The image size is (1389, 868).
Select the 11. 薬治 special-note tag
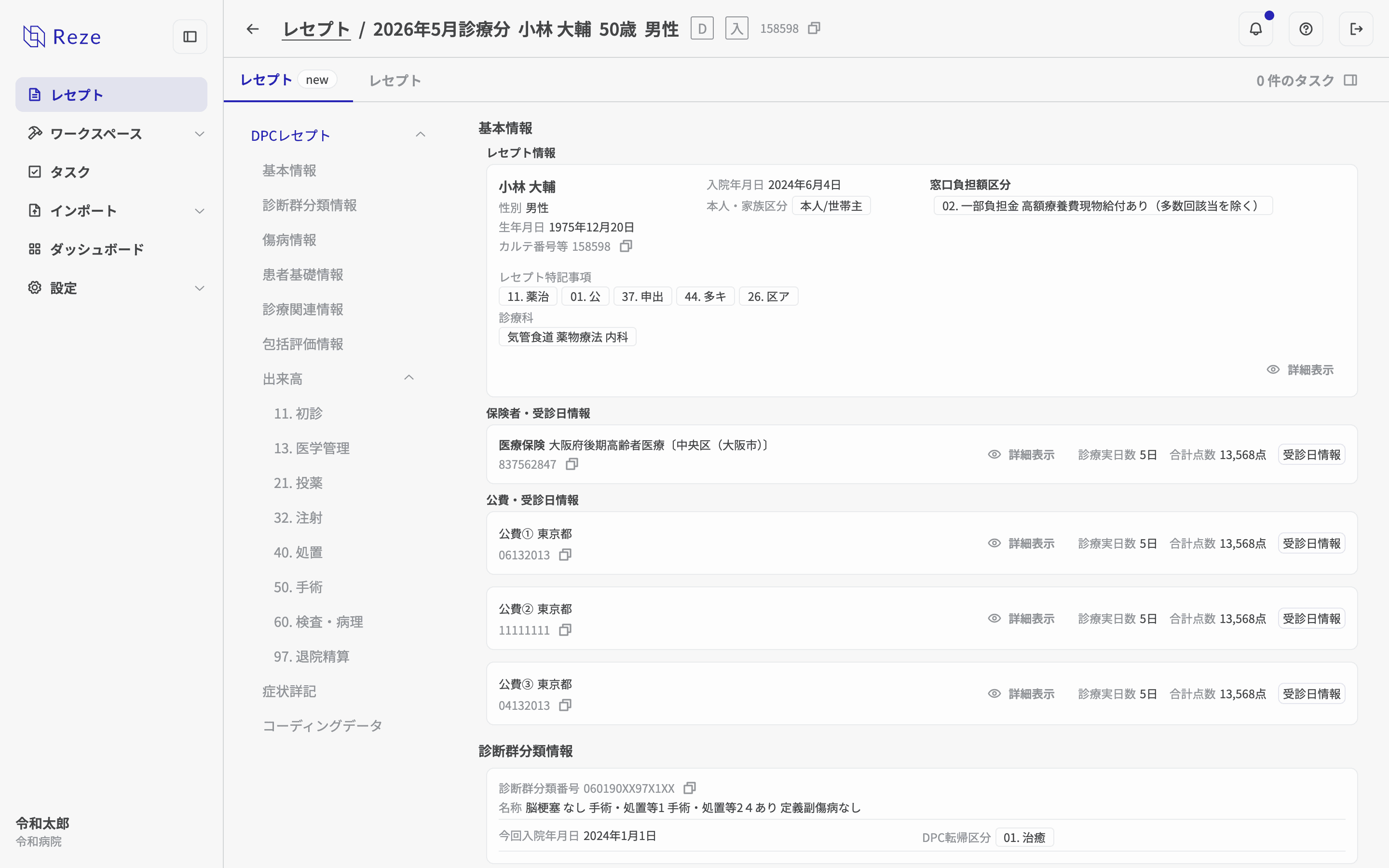pos(528,296)
